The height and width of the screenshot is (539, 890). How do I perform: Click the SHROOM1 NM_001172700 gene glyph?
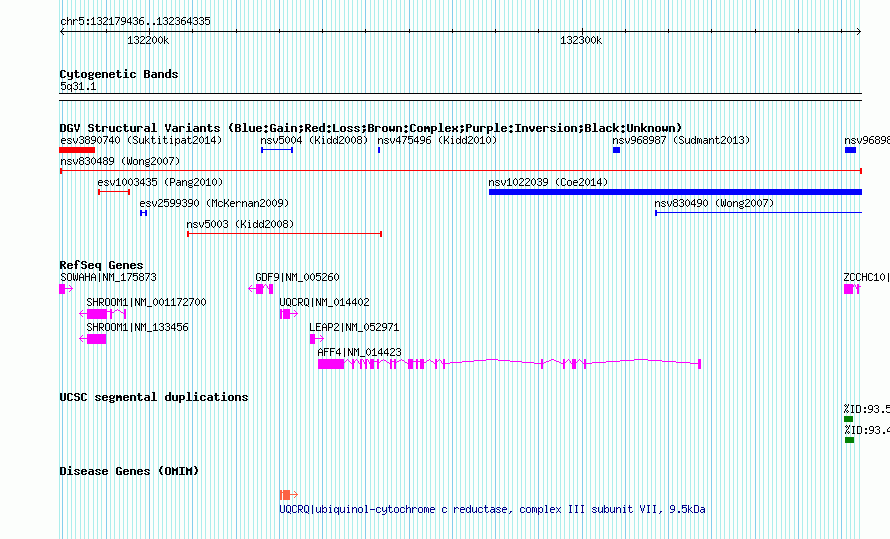pyautogui.click(x=103, y=314)
